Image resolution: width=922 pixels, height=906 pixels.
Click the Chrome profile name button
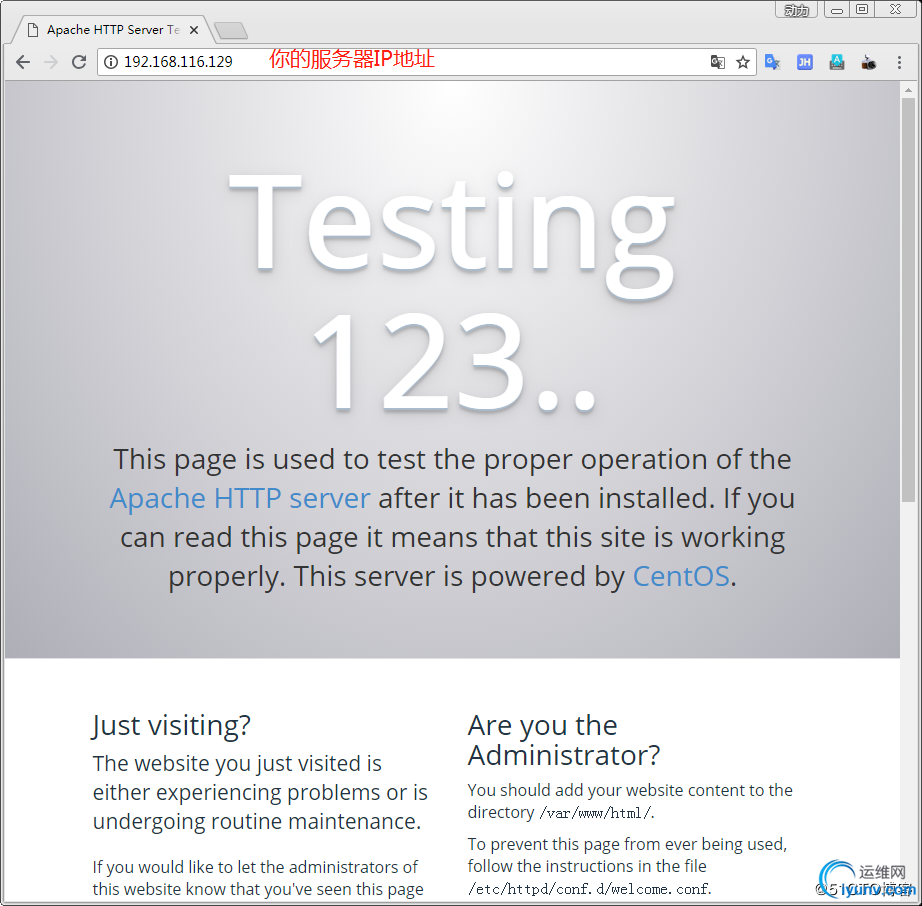coord(796,10)
